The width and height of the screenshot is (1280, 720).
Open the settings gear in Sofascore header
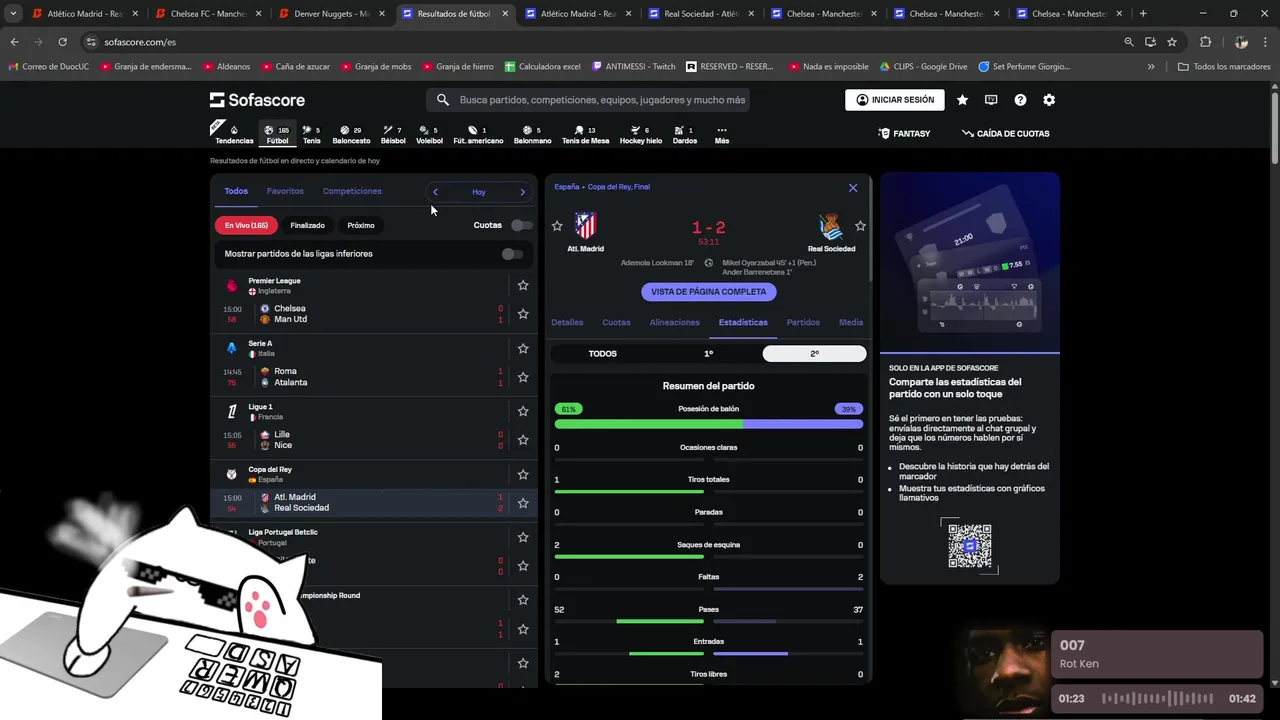(x=1049, y=100)
